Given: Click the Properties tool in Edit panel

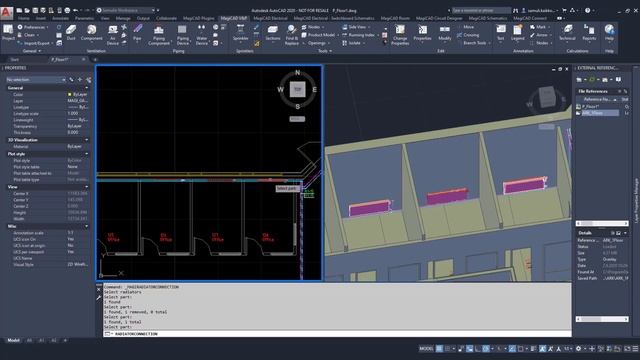Looking at the screenshot, I should click(x=422, y=33).
